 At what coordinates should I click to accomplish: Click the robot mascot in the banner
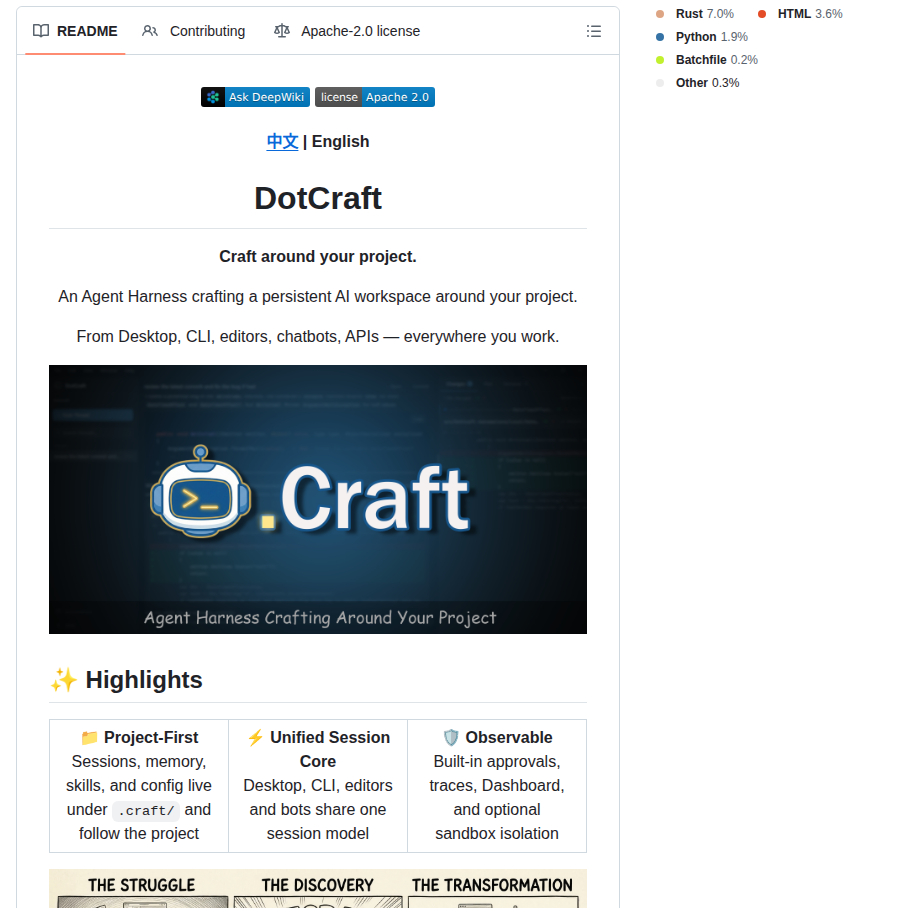click(200, 492)
